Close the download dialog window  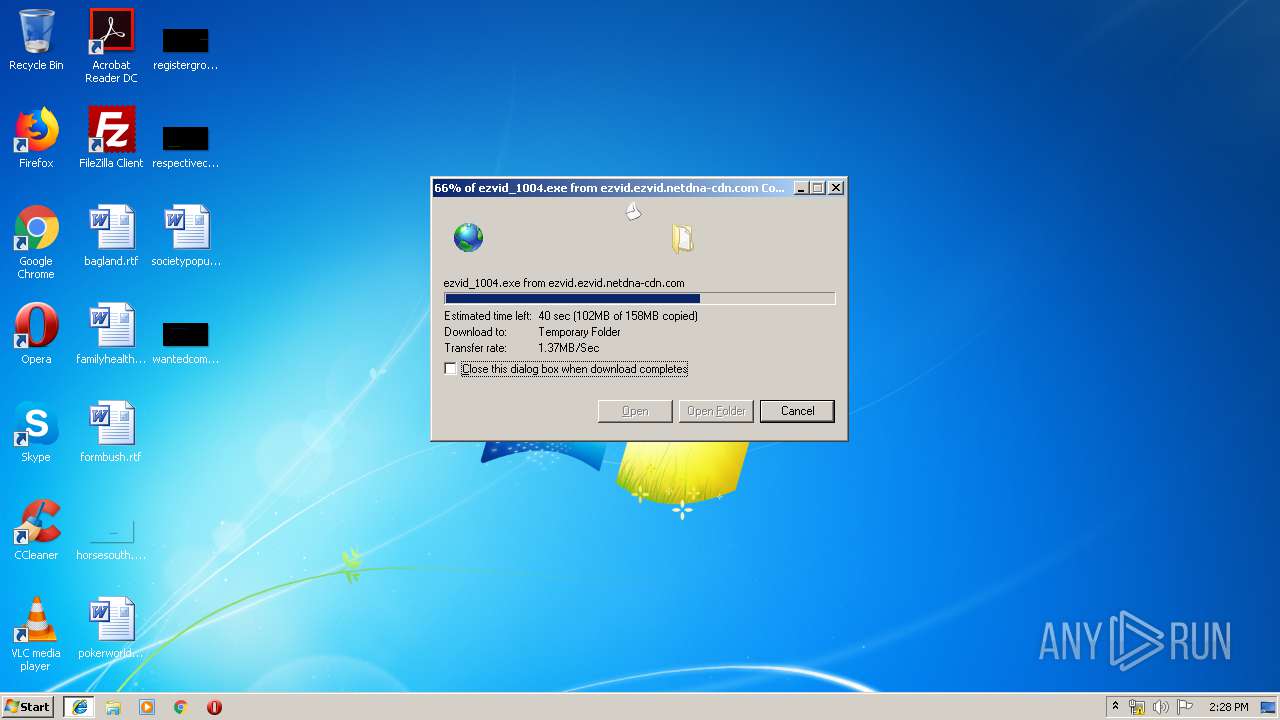836,188
